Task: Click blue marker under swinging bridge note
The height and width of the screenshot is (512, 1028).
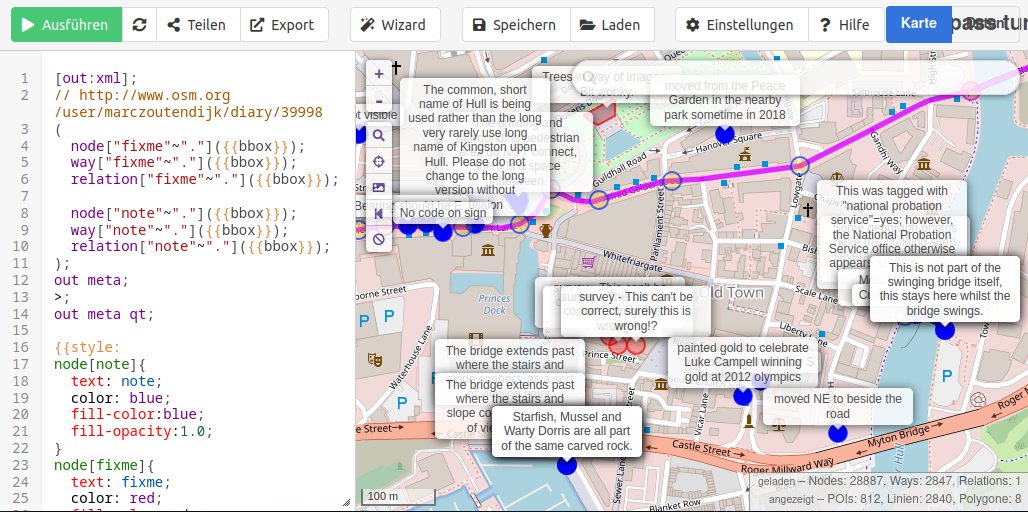Action: click(x=945, y=330)
